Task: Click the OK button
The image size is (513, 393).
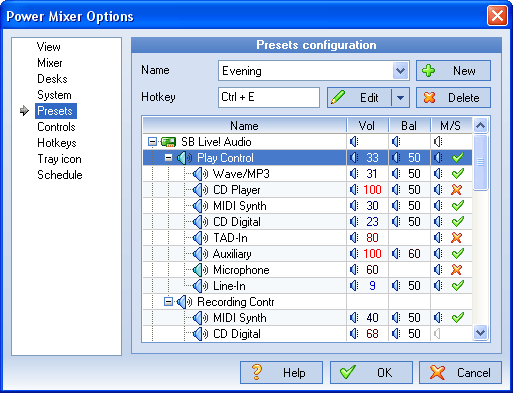Action: pos(371,372)
